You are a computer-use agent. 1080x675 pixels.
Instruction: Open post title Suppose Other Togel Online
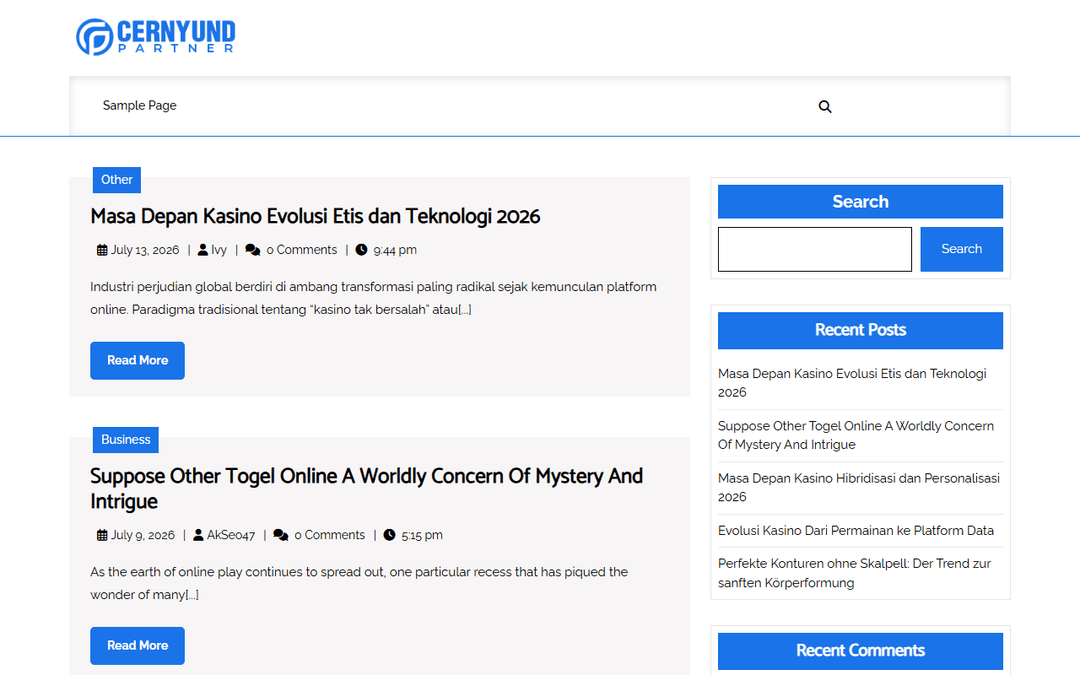(366, 488)
